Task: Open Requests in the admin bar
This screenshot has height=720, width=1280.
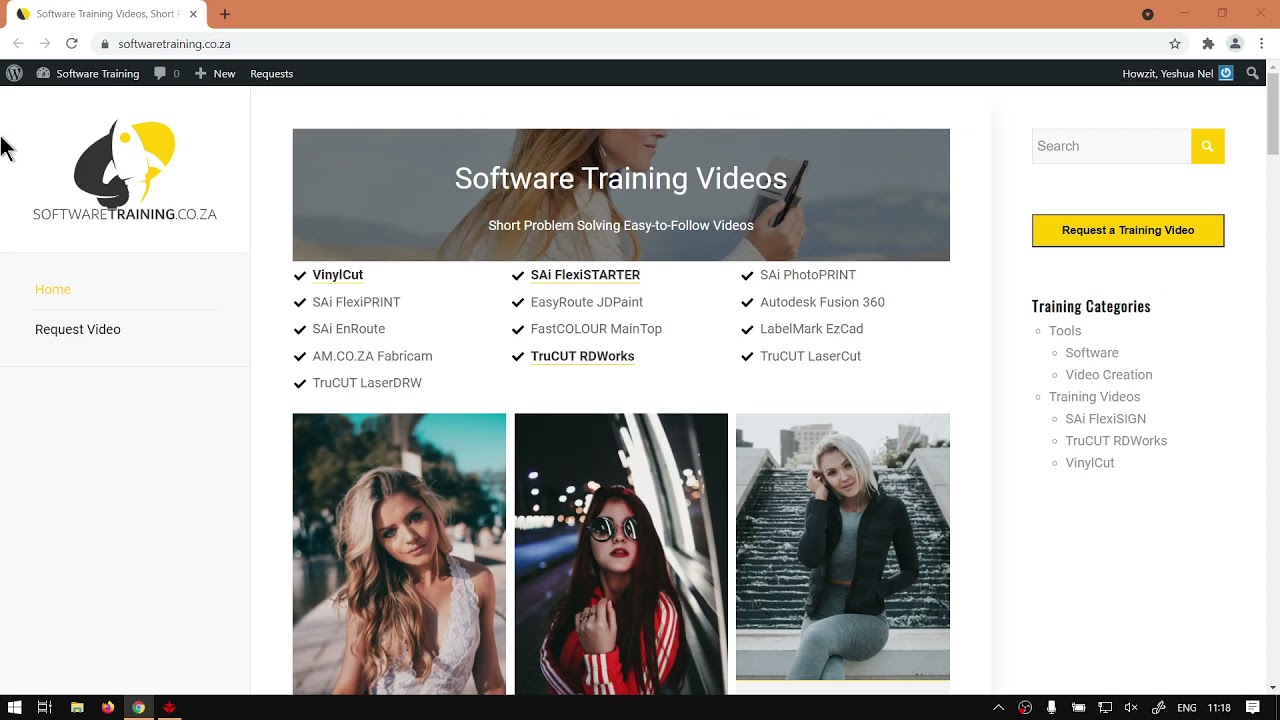Action: (x=271, y=73)
